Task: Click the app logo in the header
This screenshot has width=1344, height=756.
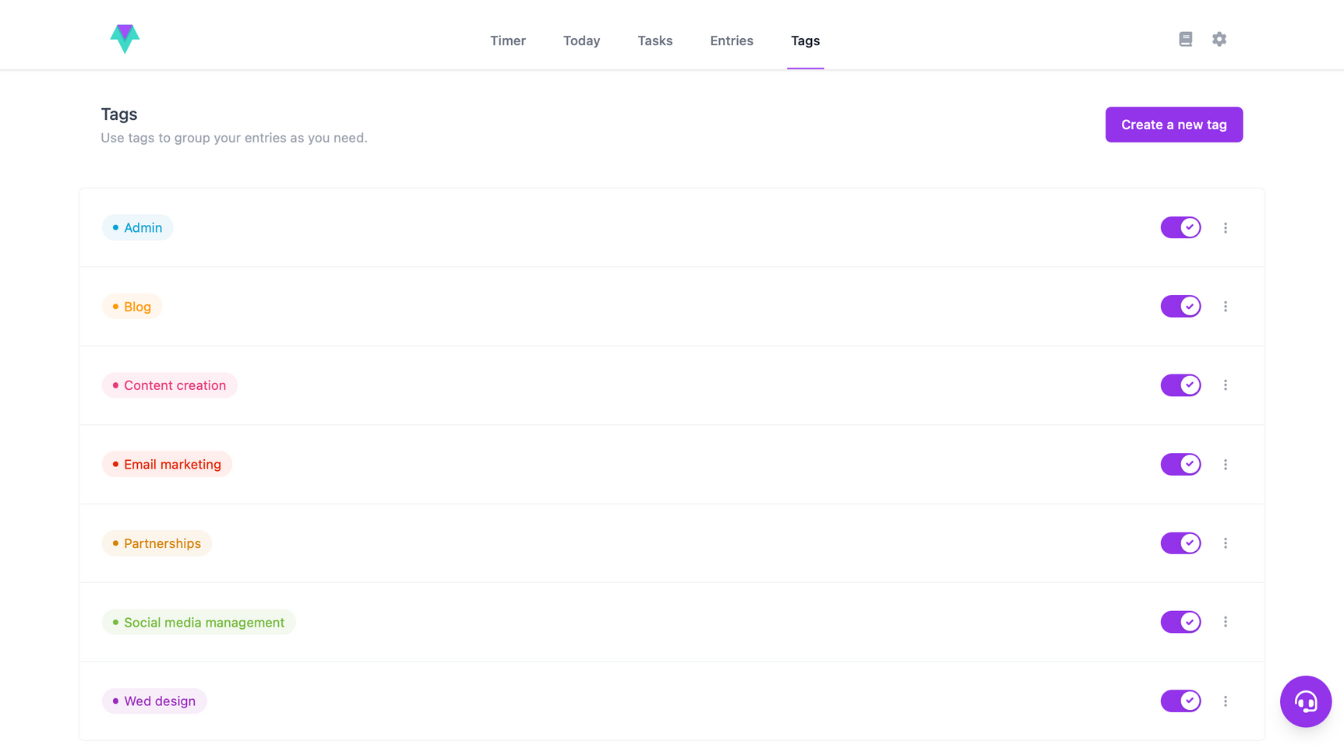Action: (124, 38)
